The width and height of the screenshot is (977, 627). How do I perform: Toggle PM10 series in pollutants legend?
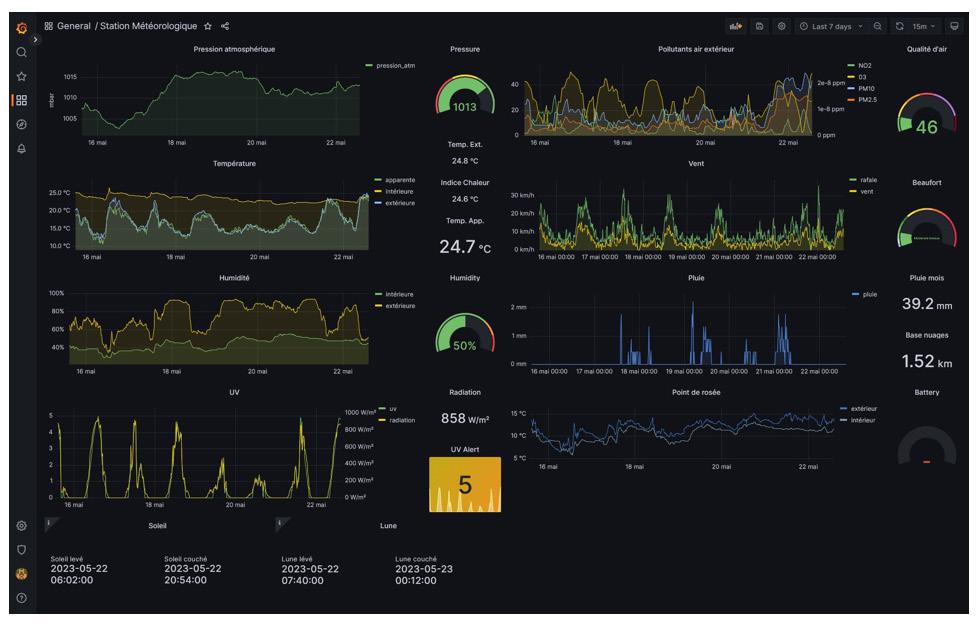tap(865, 89)
